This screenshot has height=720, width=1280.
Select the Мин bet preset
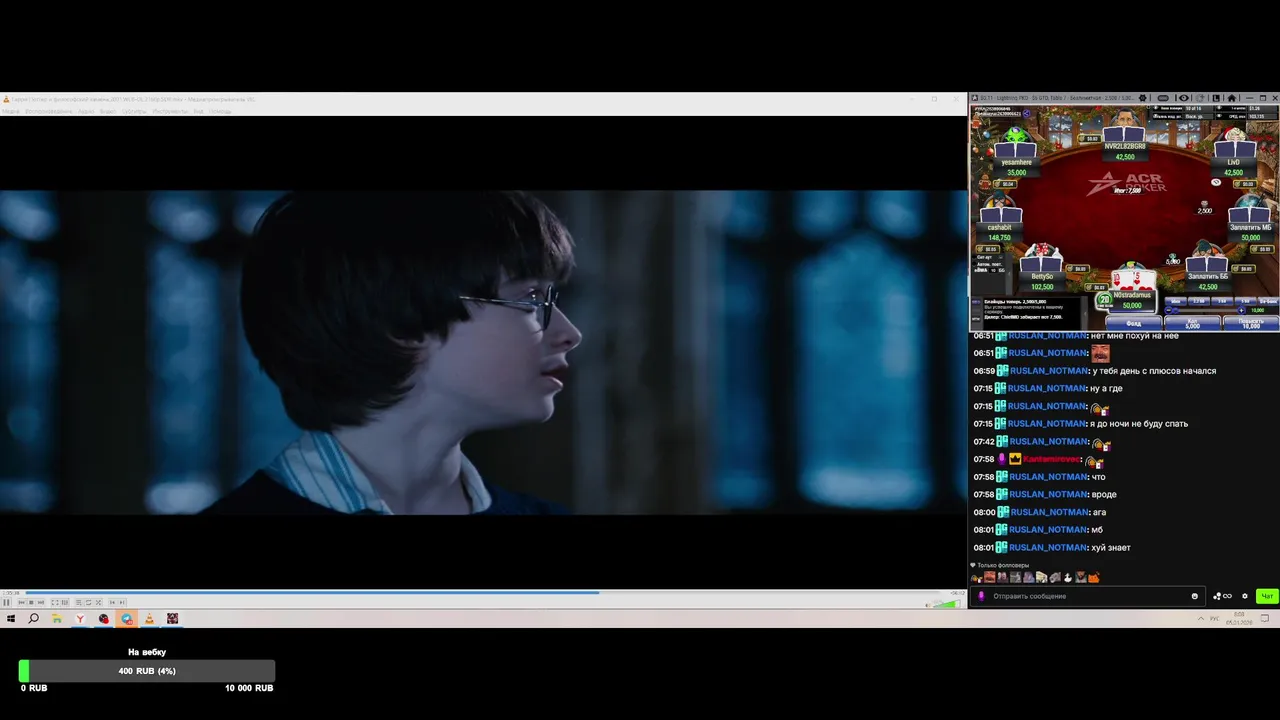[1176, 301]
